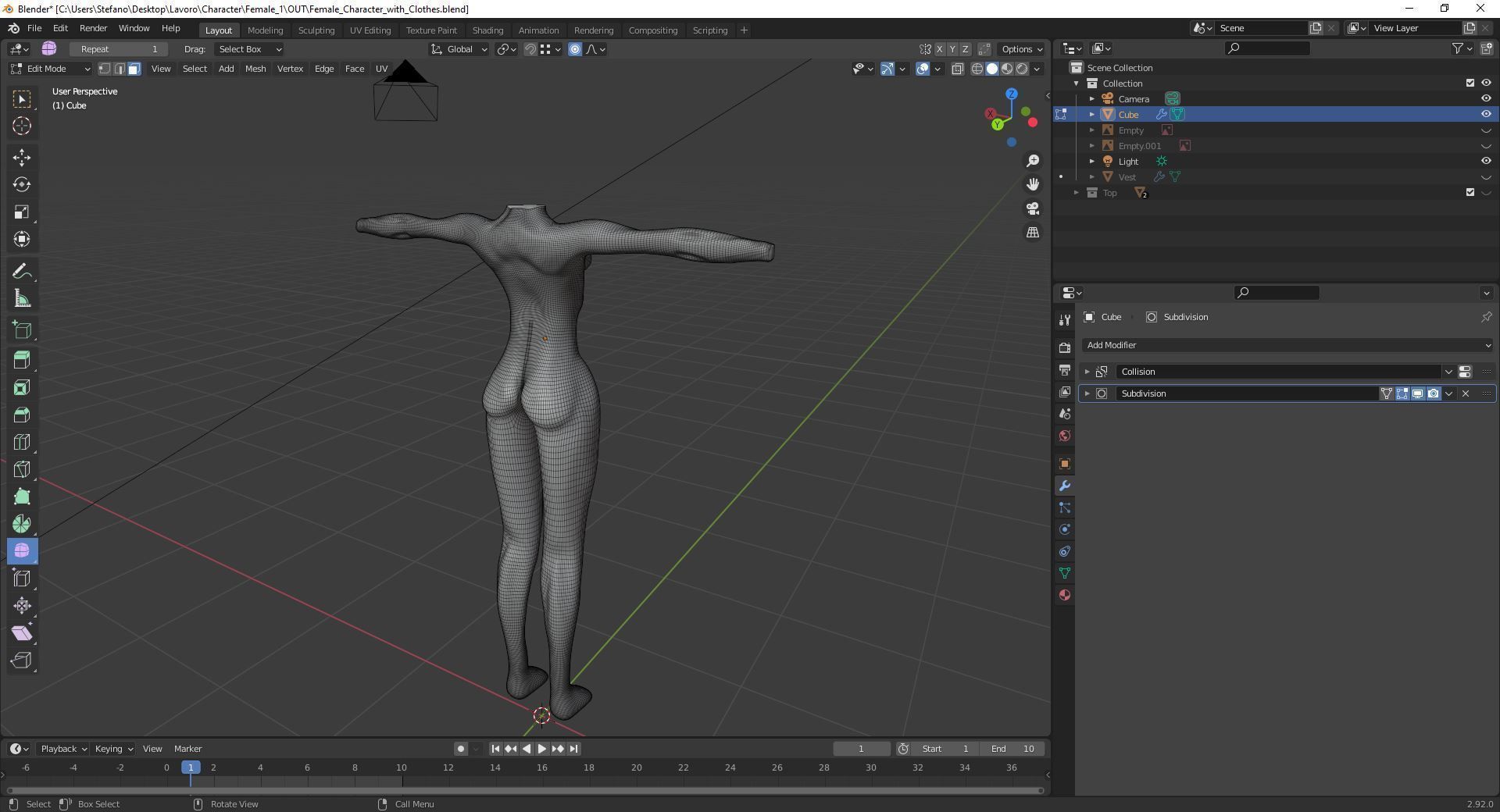The height and width of the screenshot is (812, 1500).
Task: Activate the Inset Faces tool
Action: 22,387
